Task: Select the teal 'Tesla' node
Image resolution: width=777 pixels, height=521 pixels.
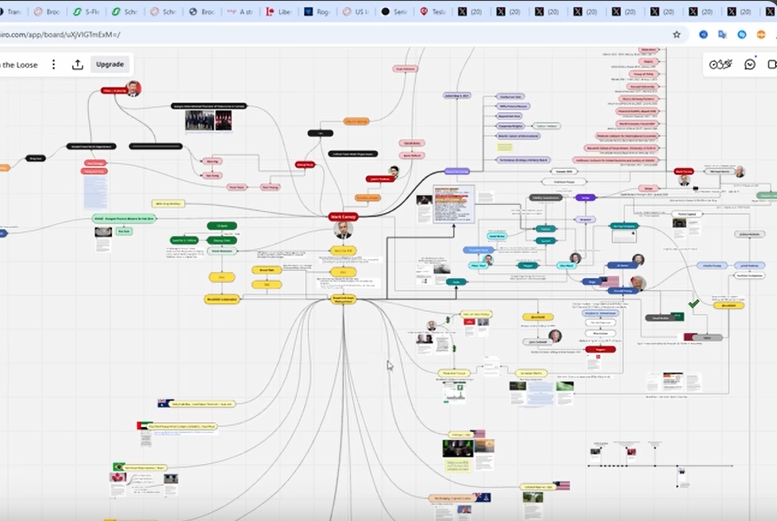Action: point(456,282)
